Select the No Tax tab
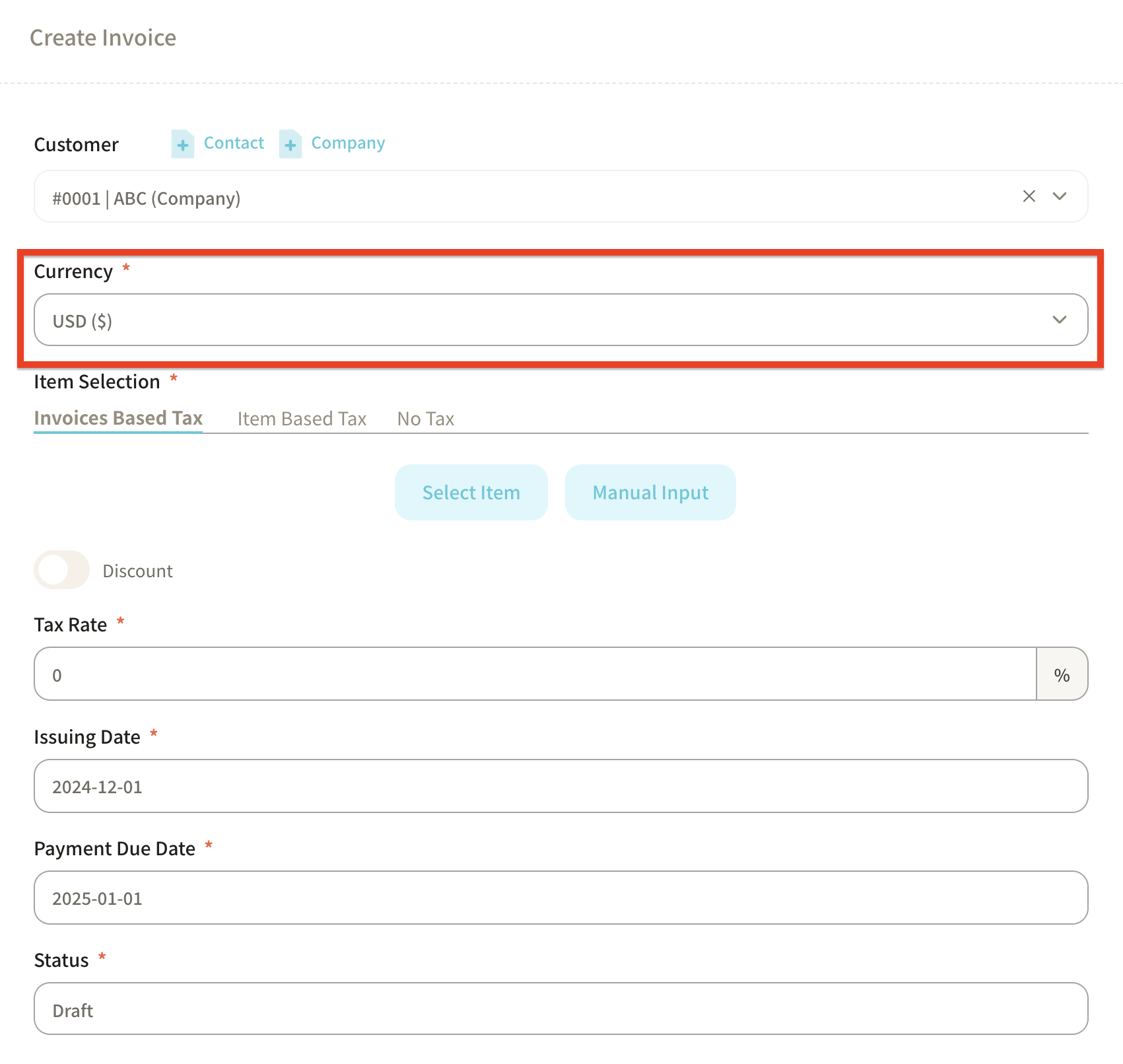 425,419
